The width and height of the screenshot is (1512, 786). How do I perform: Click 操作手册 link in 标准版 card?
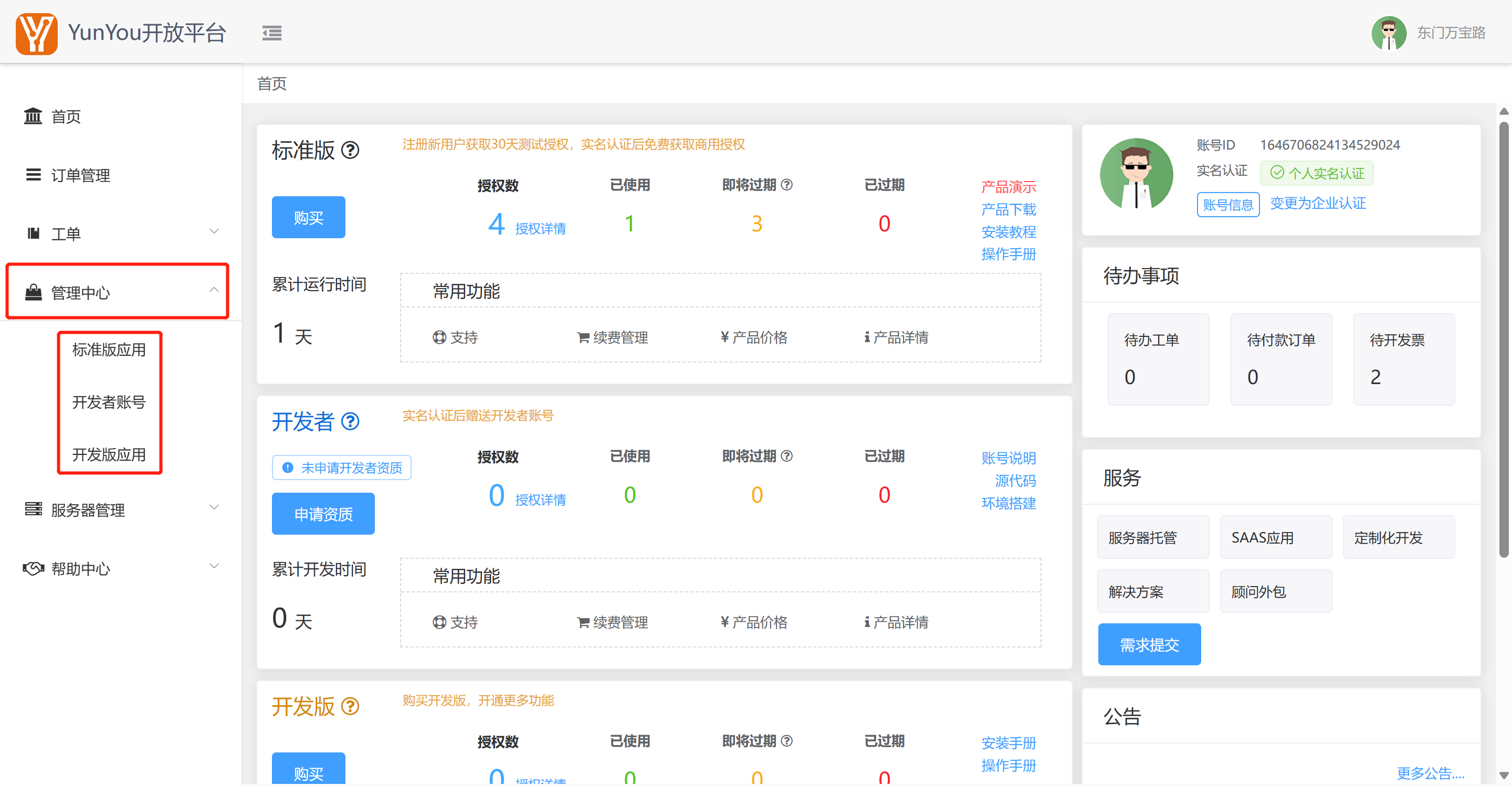pyautogui.click(x=1009, y=254)
